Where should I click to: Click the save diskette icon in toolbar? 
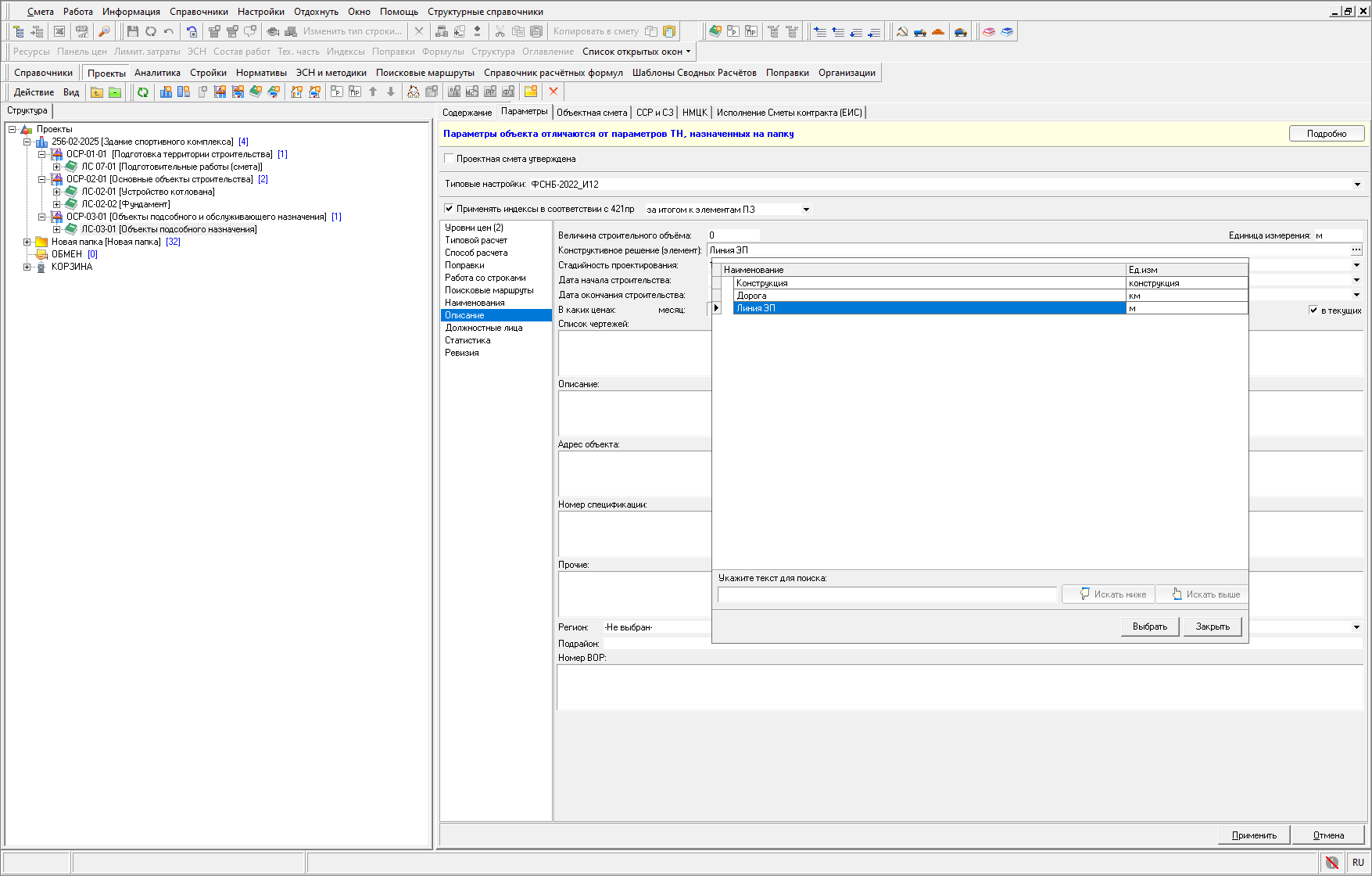(x=132, y=31)
